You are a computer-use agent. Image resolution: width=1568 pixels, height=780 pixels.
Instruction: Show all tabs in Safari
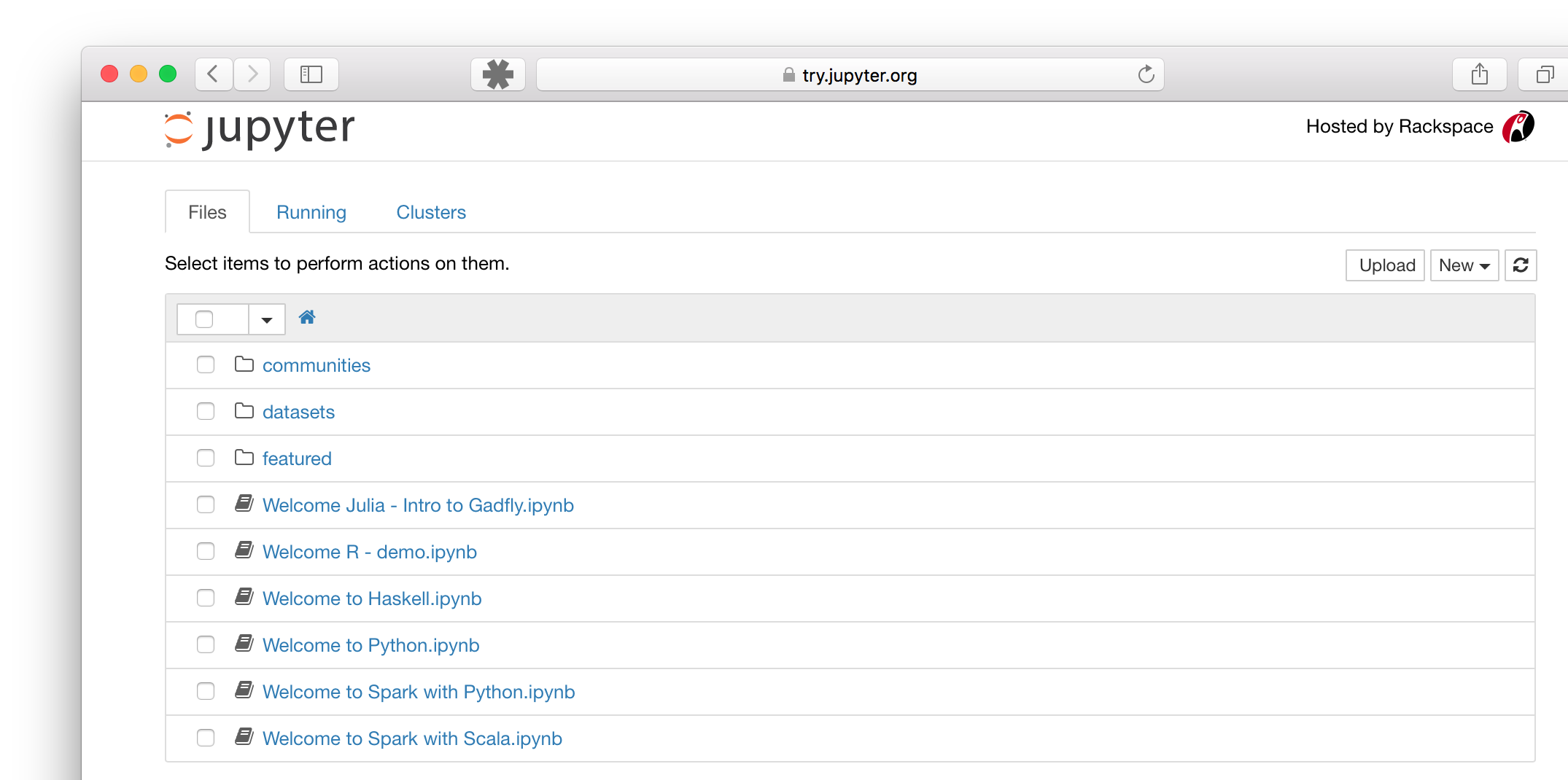click(x=1544, y=74)
